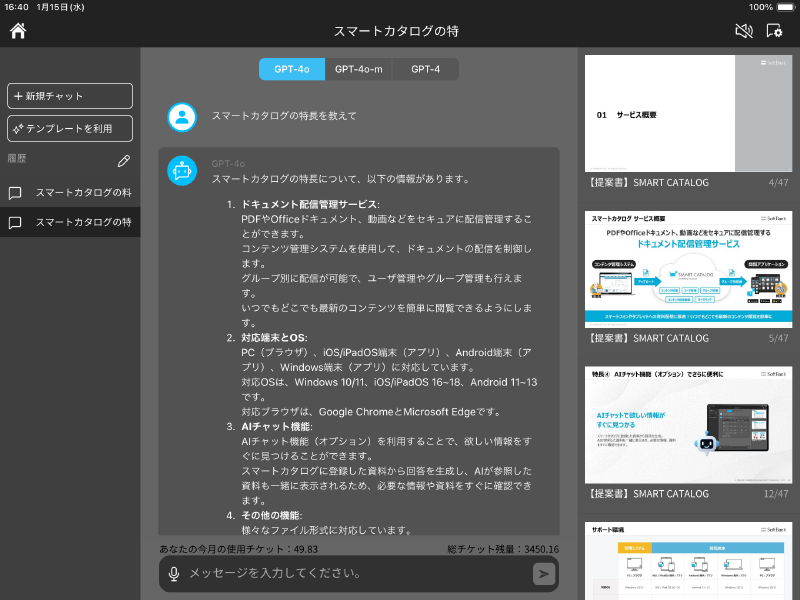Open the display settings gear icon

pyautogui.click(x=774, y=31)
